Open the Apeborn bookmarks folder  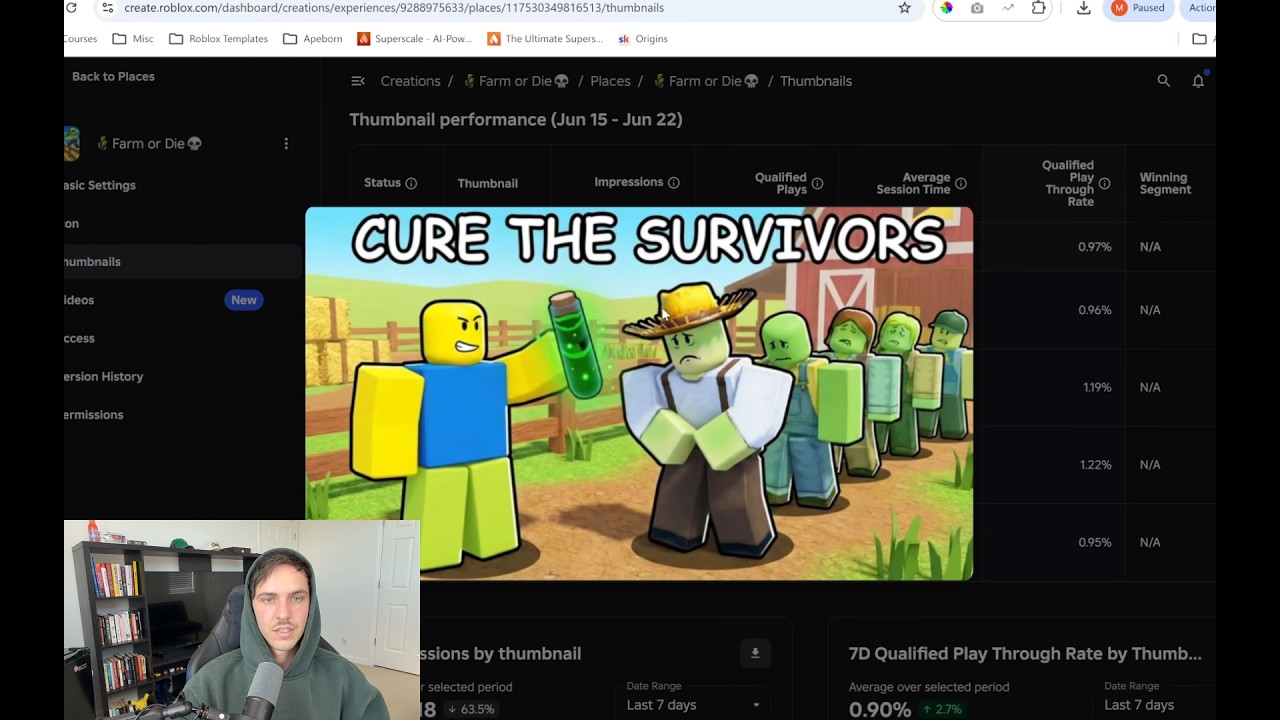coord(312,39)
